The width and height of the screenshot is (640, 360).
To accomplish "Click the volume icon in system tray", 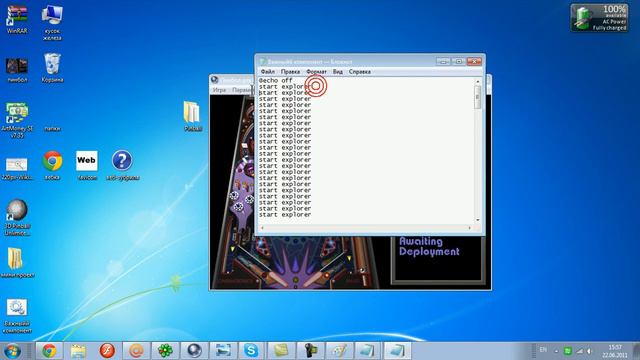I will (589, 351).
